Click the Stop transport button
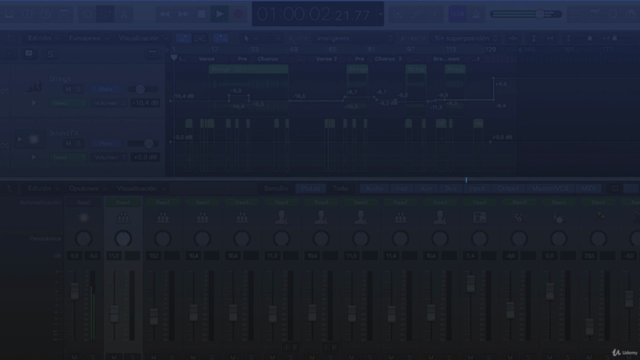This screenshot has height=360, width=640. tap(201, 14)
